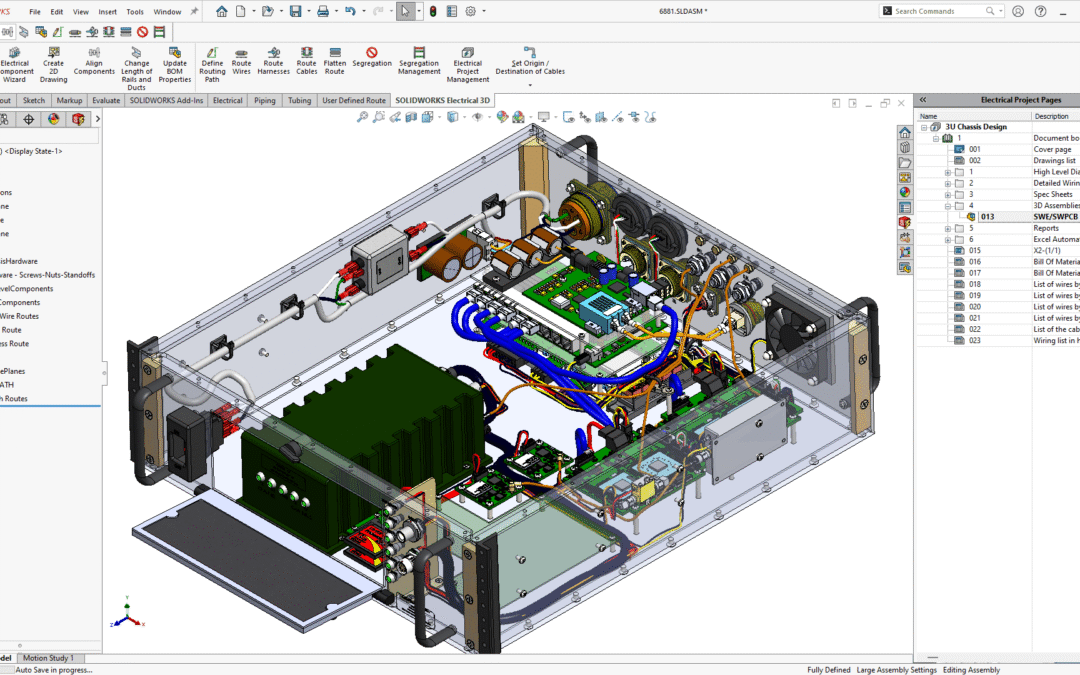Collapse the Electrical Project Pages panel
This screenshot has width=1080, height=675.
(x=922, y=99)
